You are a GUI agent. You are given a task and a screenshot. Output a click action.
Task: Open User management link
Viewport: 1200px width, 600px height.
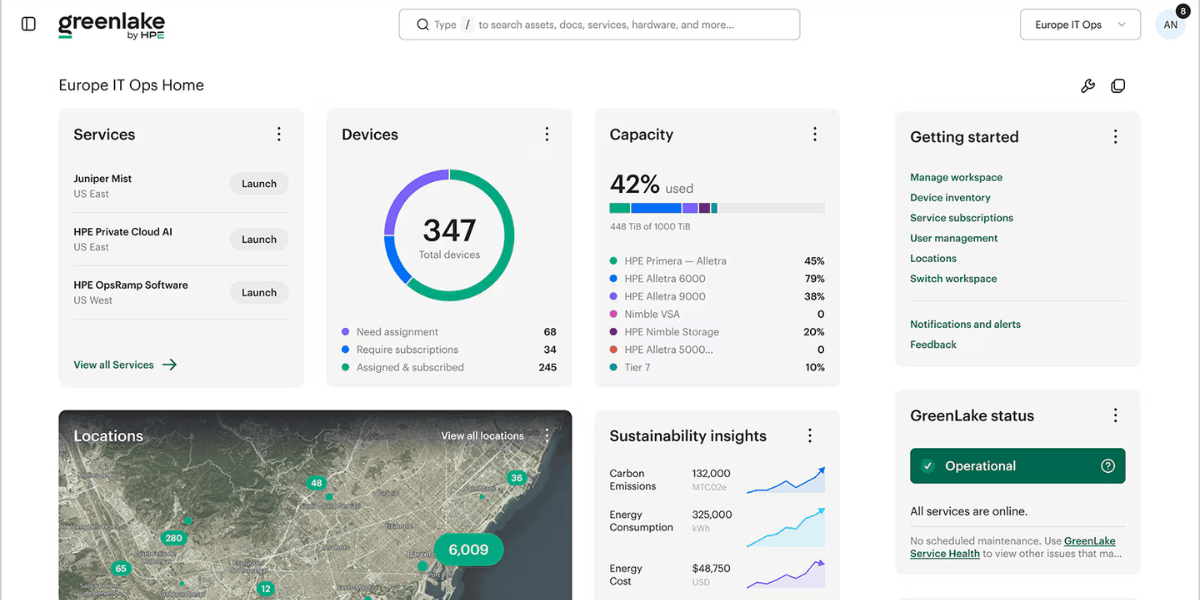[954, 238]
